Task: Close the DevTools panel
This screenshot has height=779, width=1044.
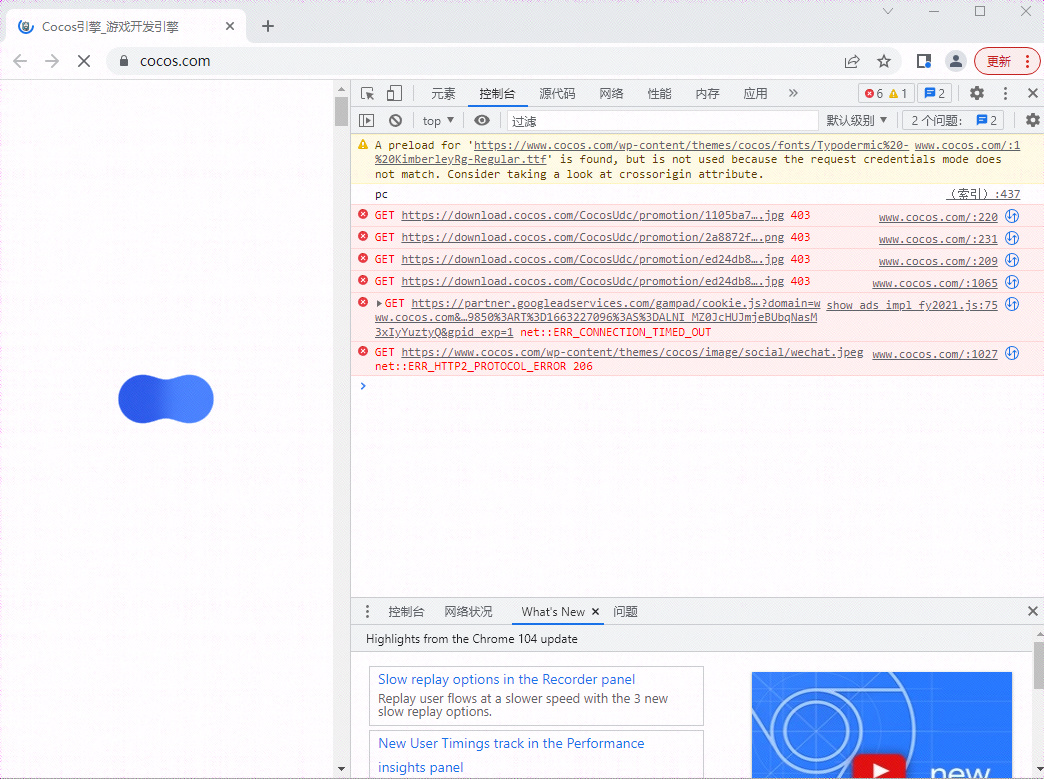Action: tap(1033, 93)
